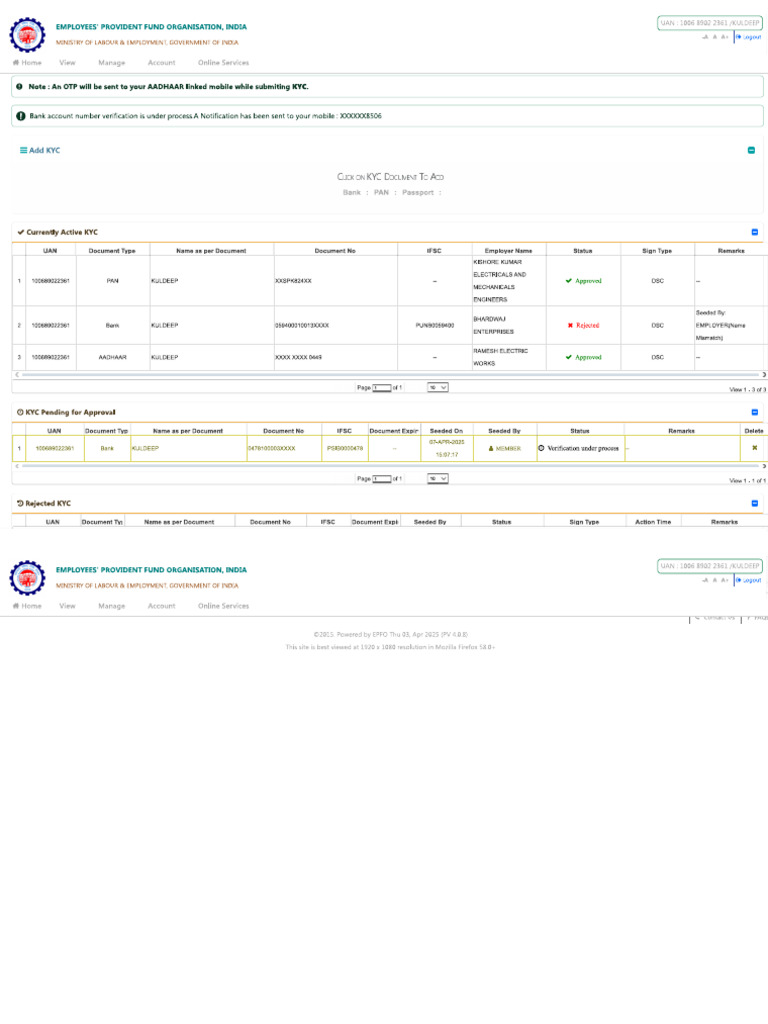Collapse the Currently Active KYC panel

tap(755, 232)
